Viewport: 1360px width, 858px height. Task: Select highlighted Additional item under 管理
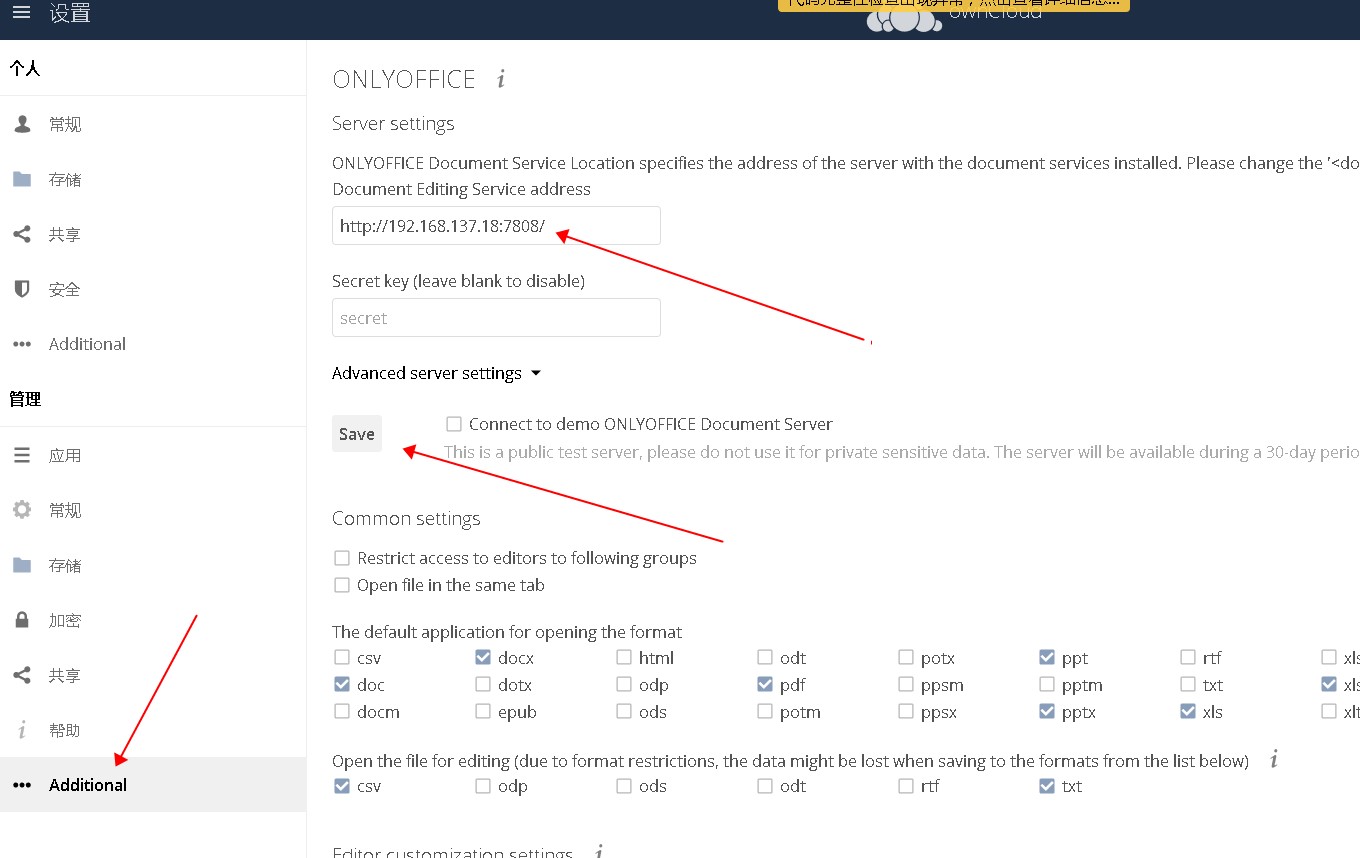(x=153, y=785)
